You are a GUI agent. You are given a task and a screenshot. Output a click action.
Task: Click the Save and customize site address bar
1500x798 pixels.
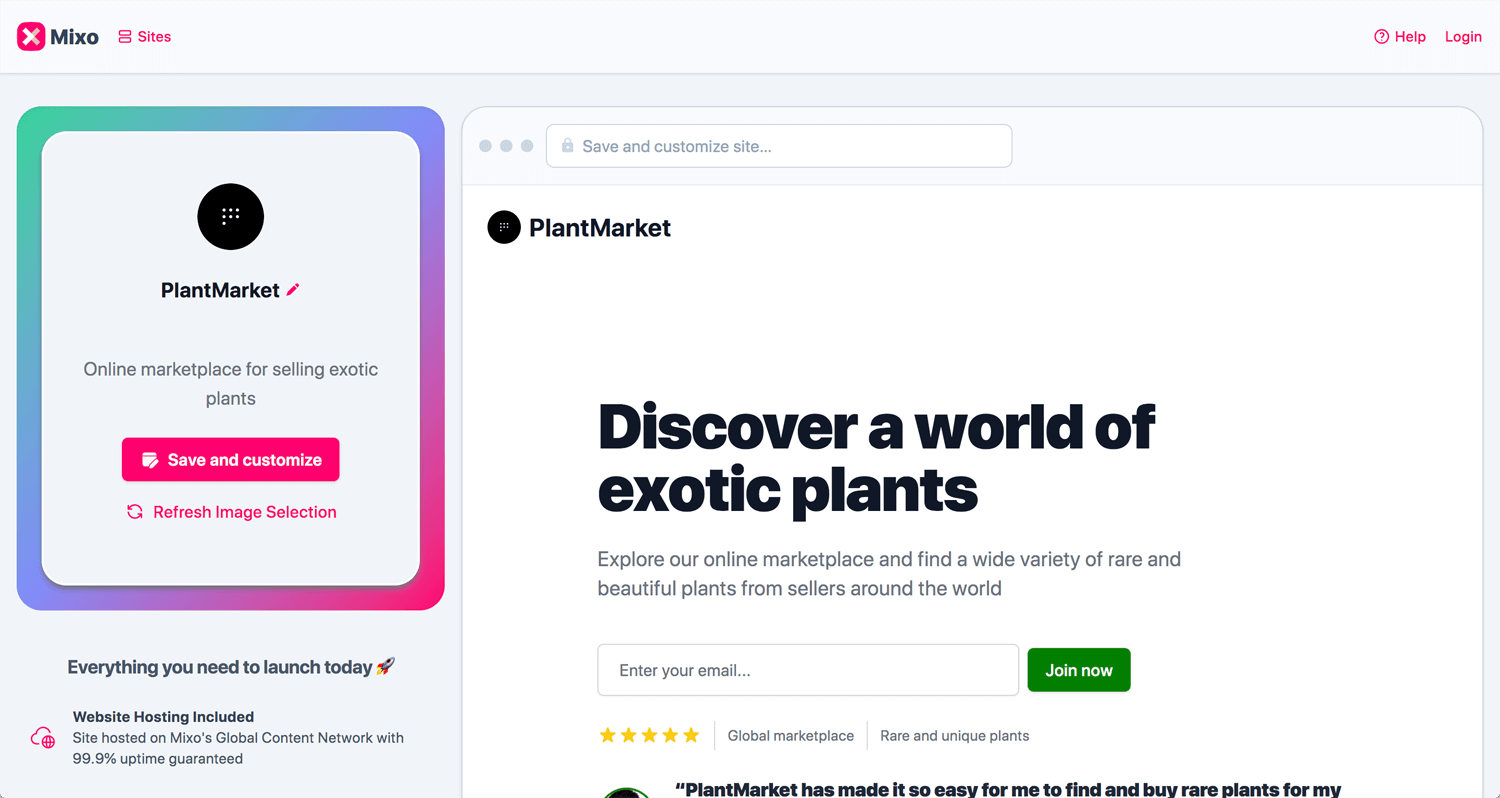(779, 146)
